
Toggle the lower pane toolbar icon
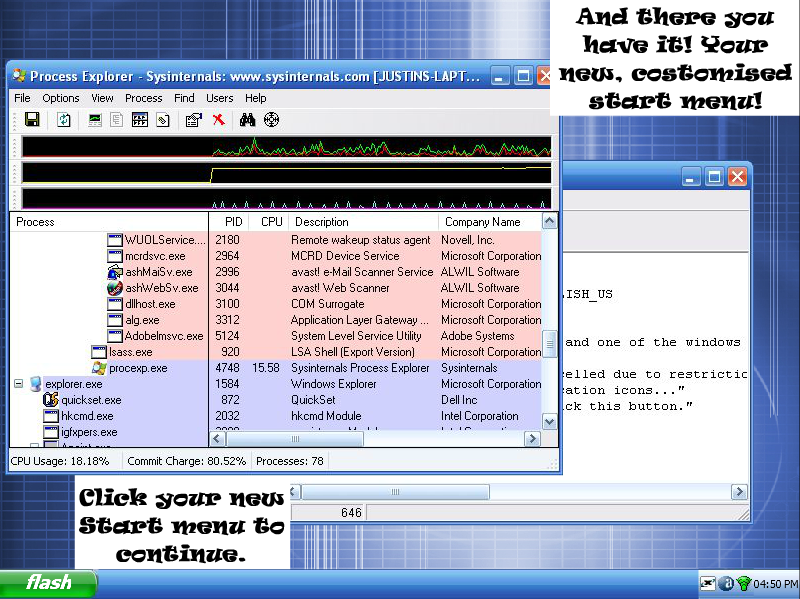140,120
